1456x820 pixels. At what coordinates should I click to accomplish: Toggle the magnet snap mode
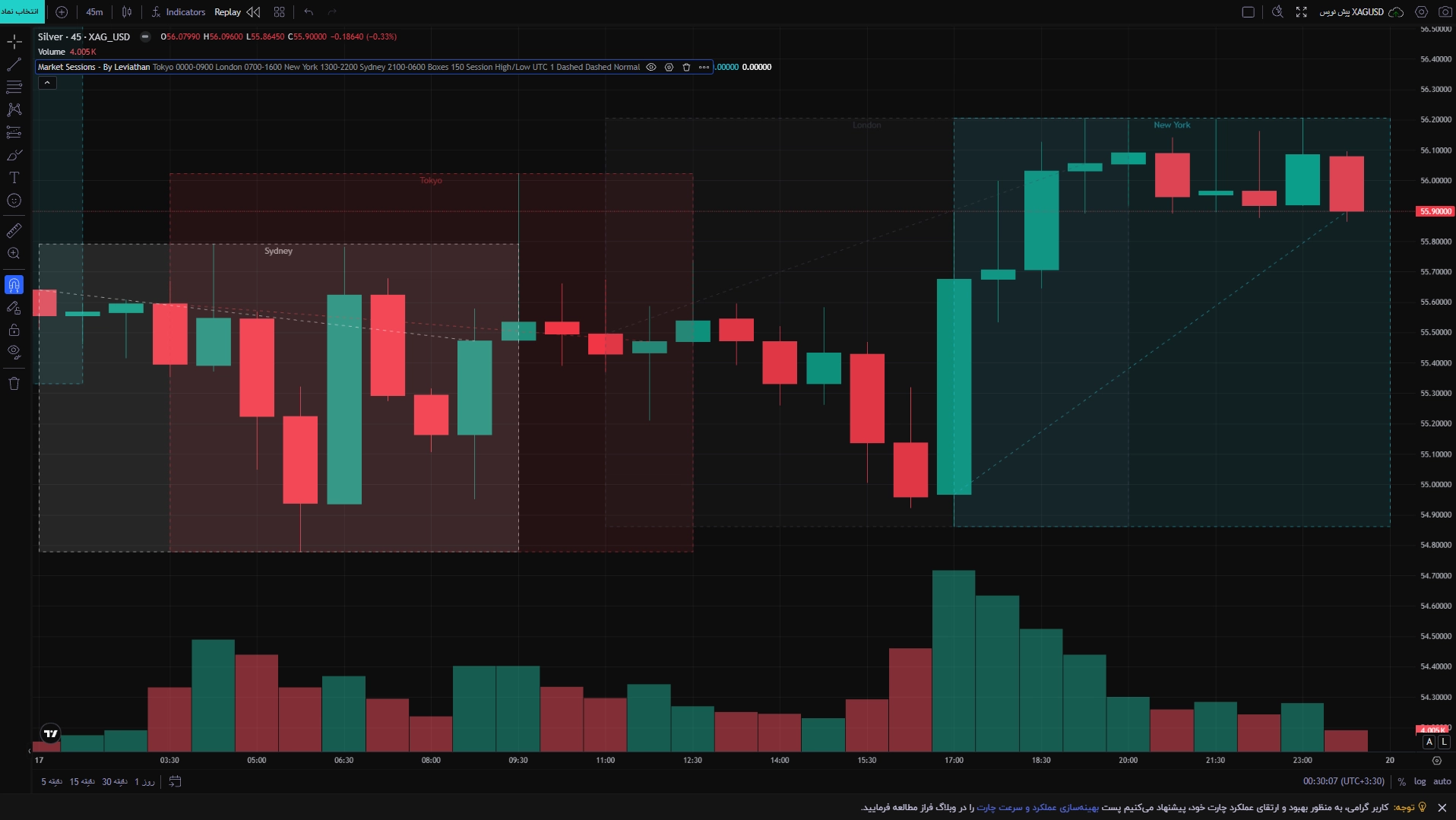click(14, 285)
